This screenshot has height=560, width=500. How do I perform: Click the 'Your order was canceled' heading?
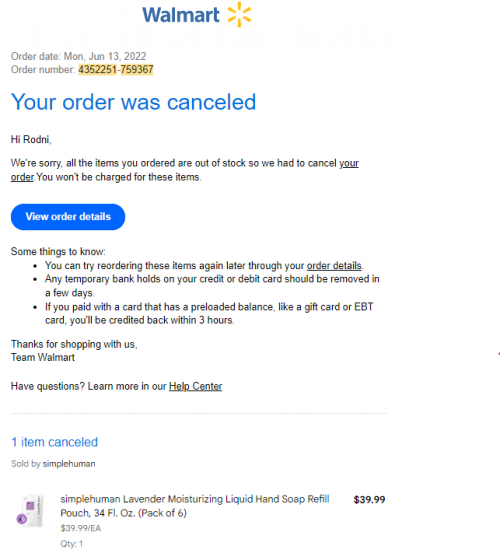pos(134,102)
